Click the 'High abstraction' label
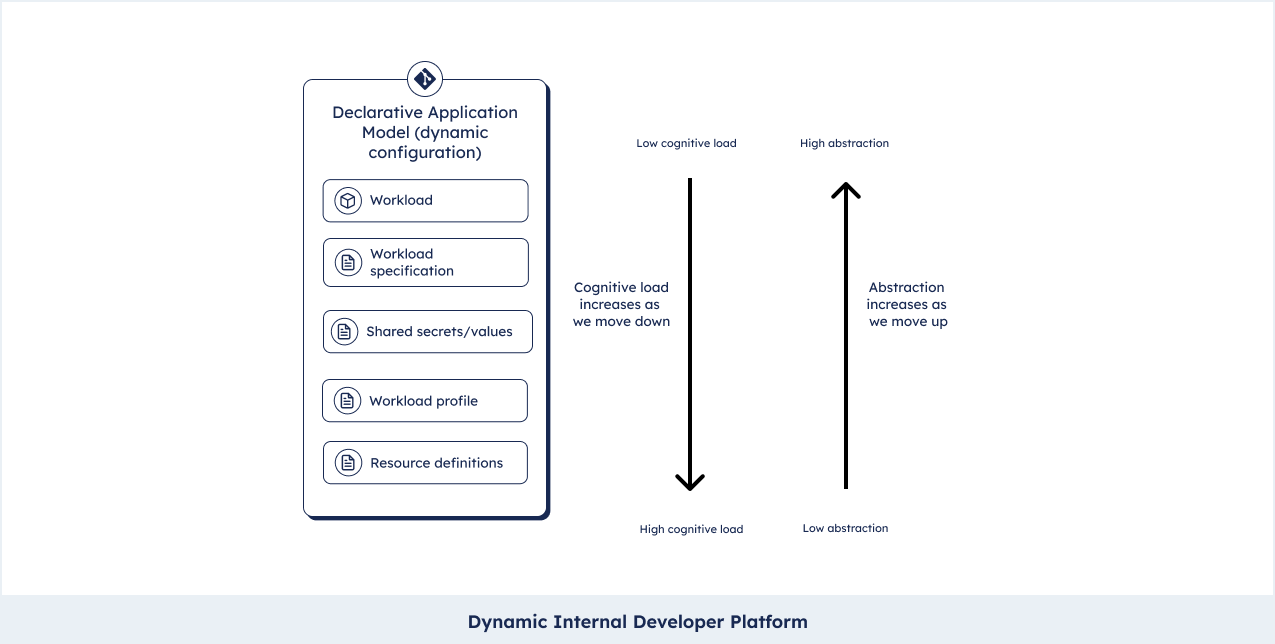The image size is (1275, 644). tap(844, 143)
